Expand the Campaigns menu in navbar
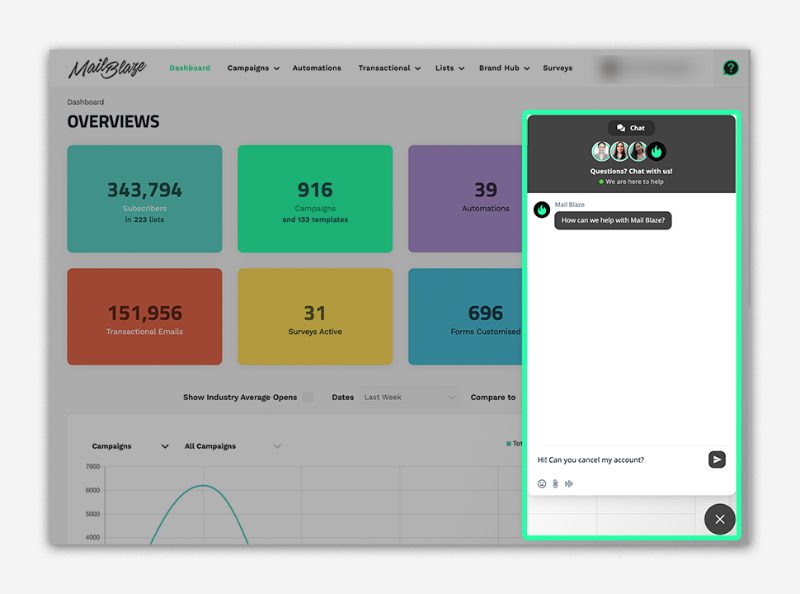 tap(253, 68)
